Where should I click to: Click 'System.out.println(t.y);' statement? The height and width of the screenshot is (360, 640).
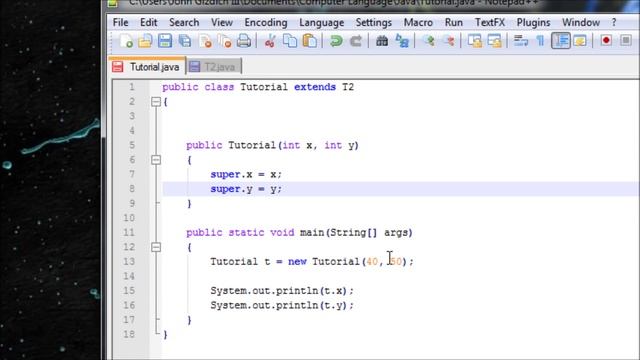pyautogui.click(x=282, y=305)
